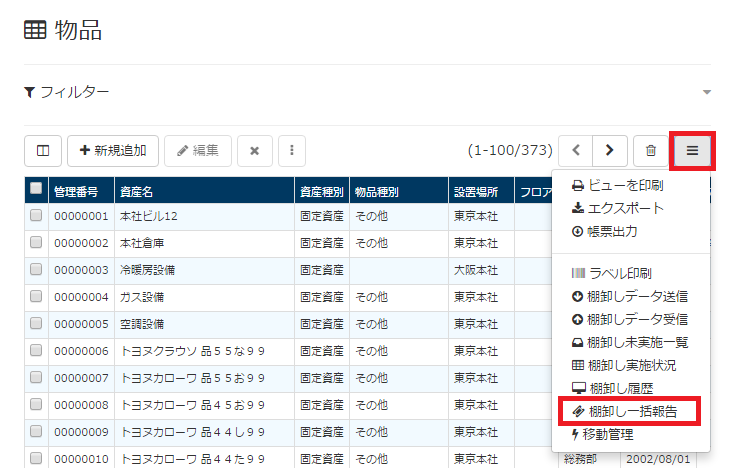The image size is (739, 468).
Task: Toggle the hamburger menu button
Action: pyautogui.click(x=692, y=151)
